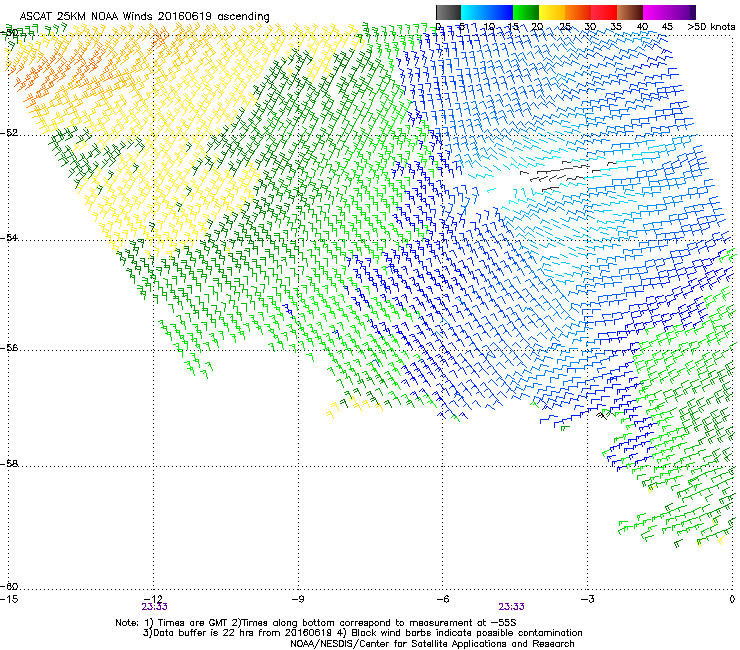
Task: Click the "20" legend scale label
Action: (x=538, y=27)
